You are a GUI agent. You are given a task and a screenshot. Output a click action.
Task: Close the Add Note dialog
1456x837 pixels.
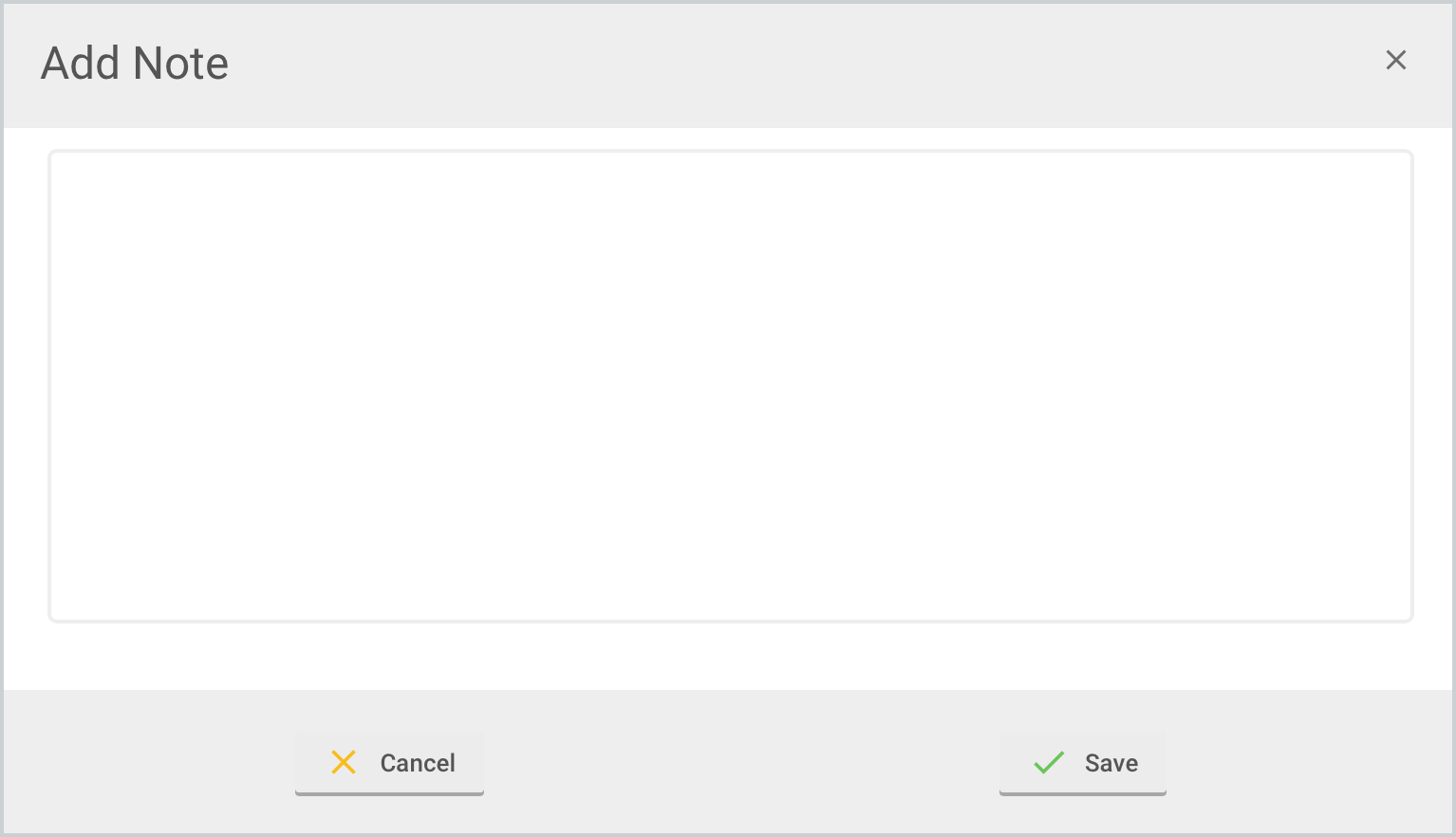(x=1395, y=61)
